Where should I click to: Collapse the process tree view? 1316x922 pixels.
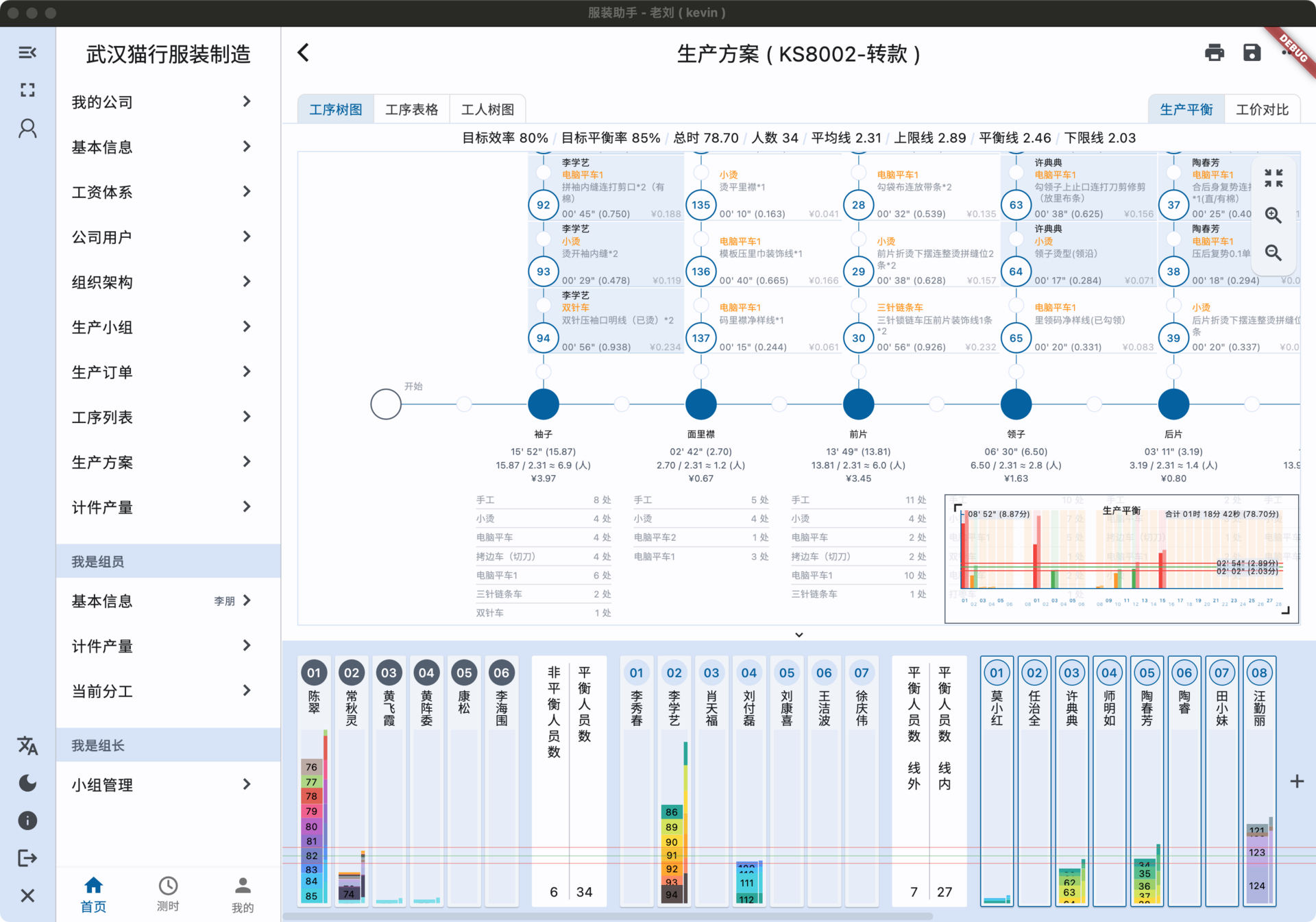coord(1274,178)
